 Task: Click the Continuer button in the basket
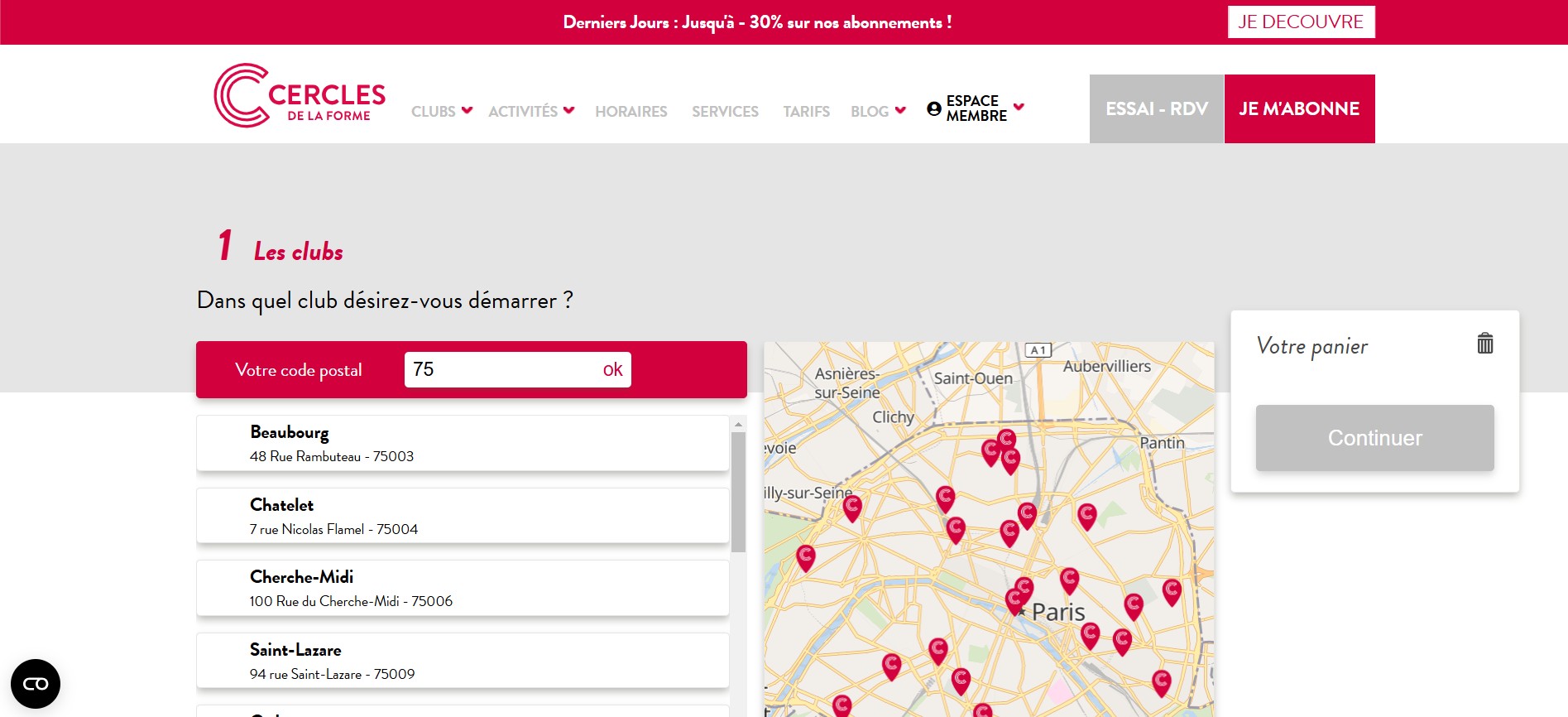pyautogui.click(x=1375, y=438)
